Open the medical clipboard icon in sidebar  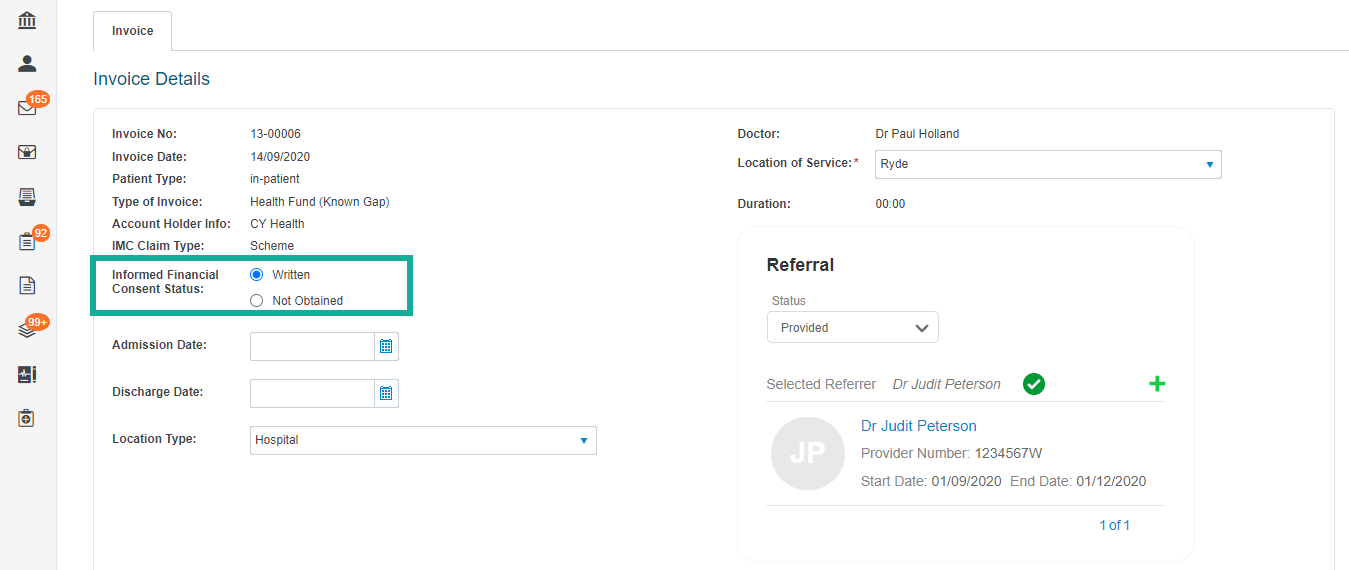pyautogui.click(x=27, y=418)
